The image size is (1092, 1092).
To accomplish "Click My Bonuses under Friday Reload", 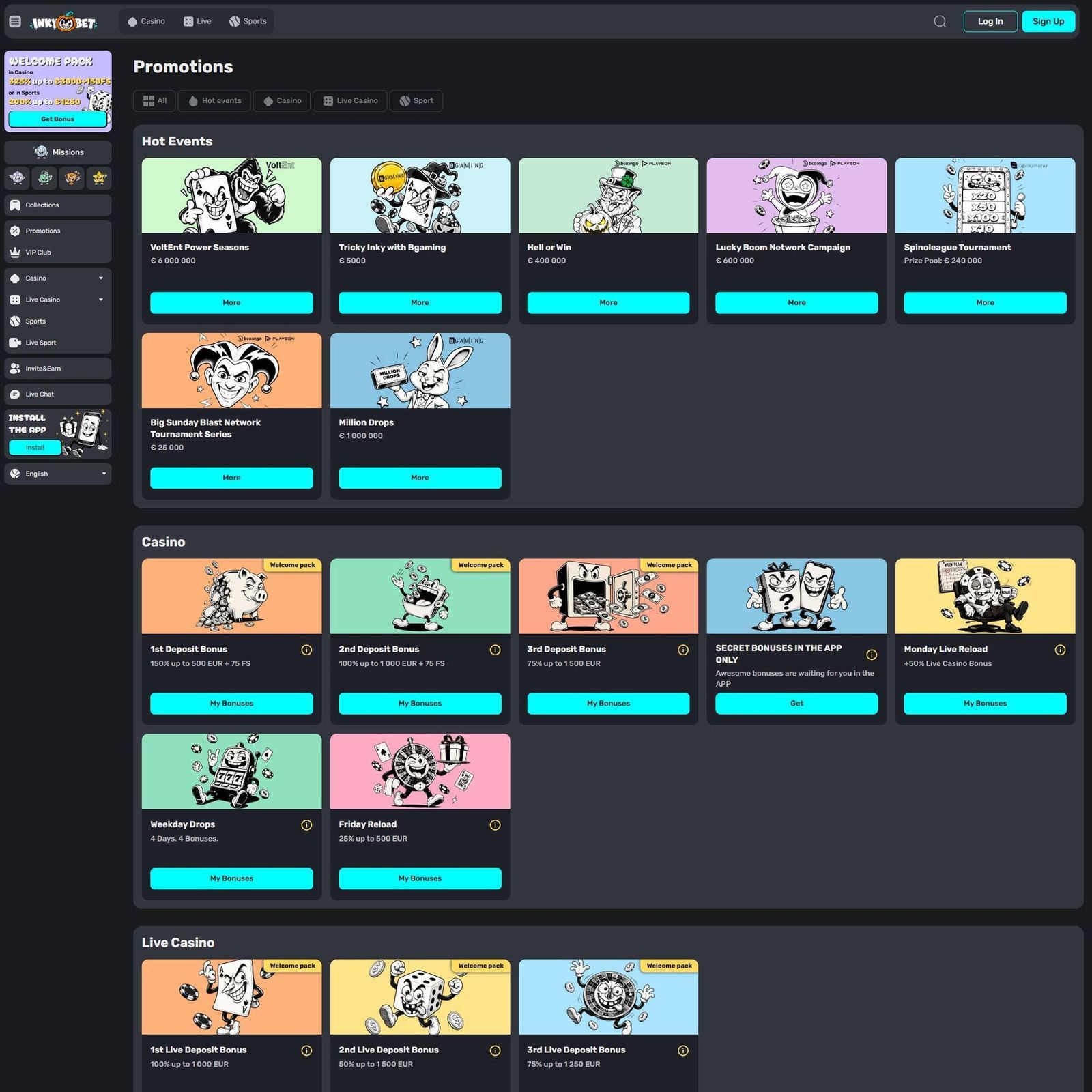I will [x=420, y=879].
